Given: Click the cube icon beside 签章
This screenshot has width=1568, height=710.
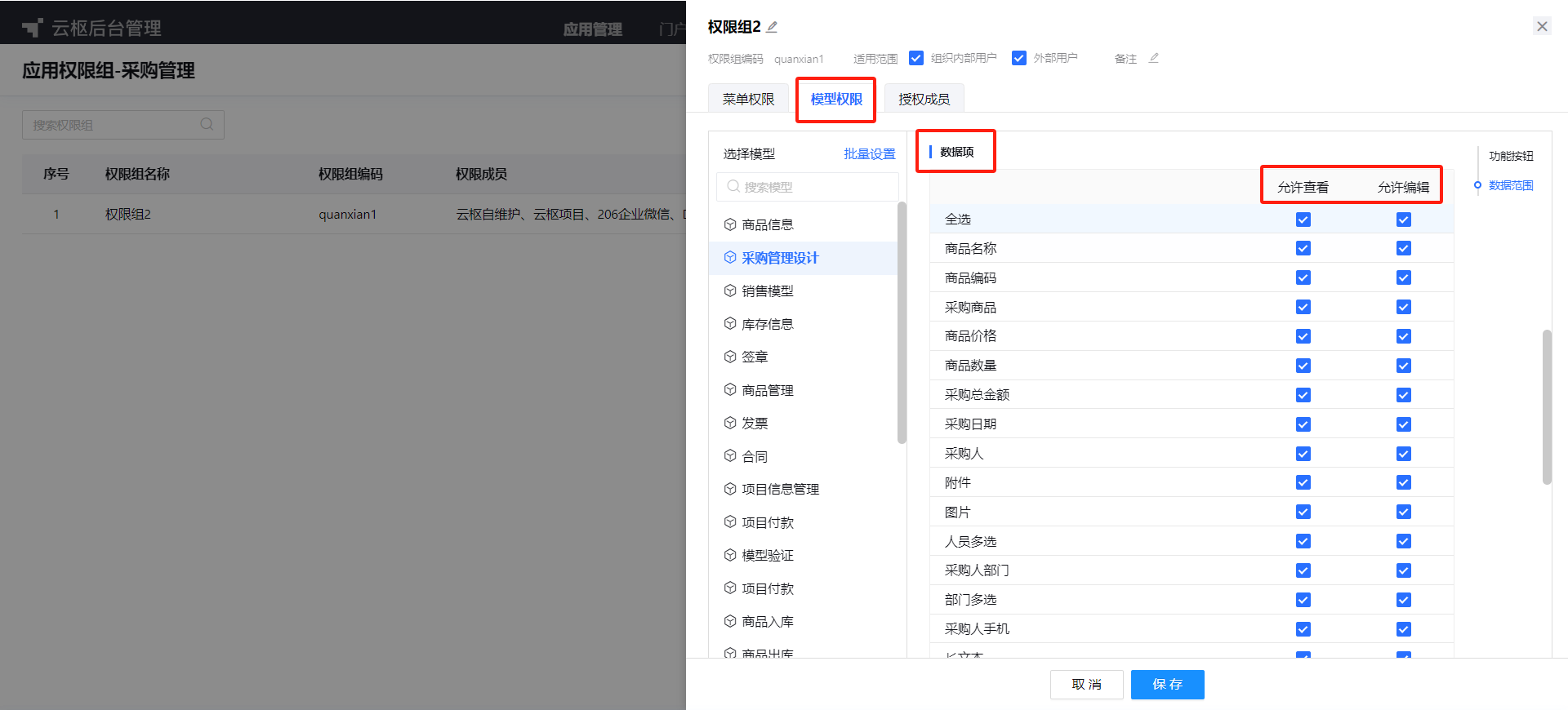Looking at the screenshot, I should click(730, 357).
